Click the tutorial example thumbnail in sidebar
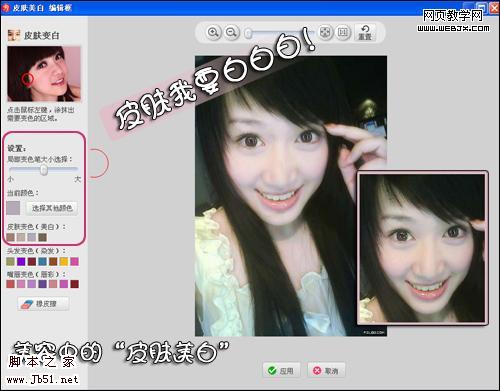 click(44, 74)
